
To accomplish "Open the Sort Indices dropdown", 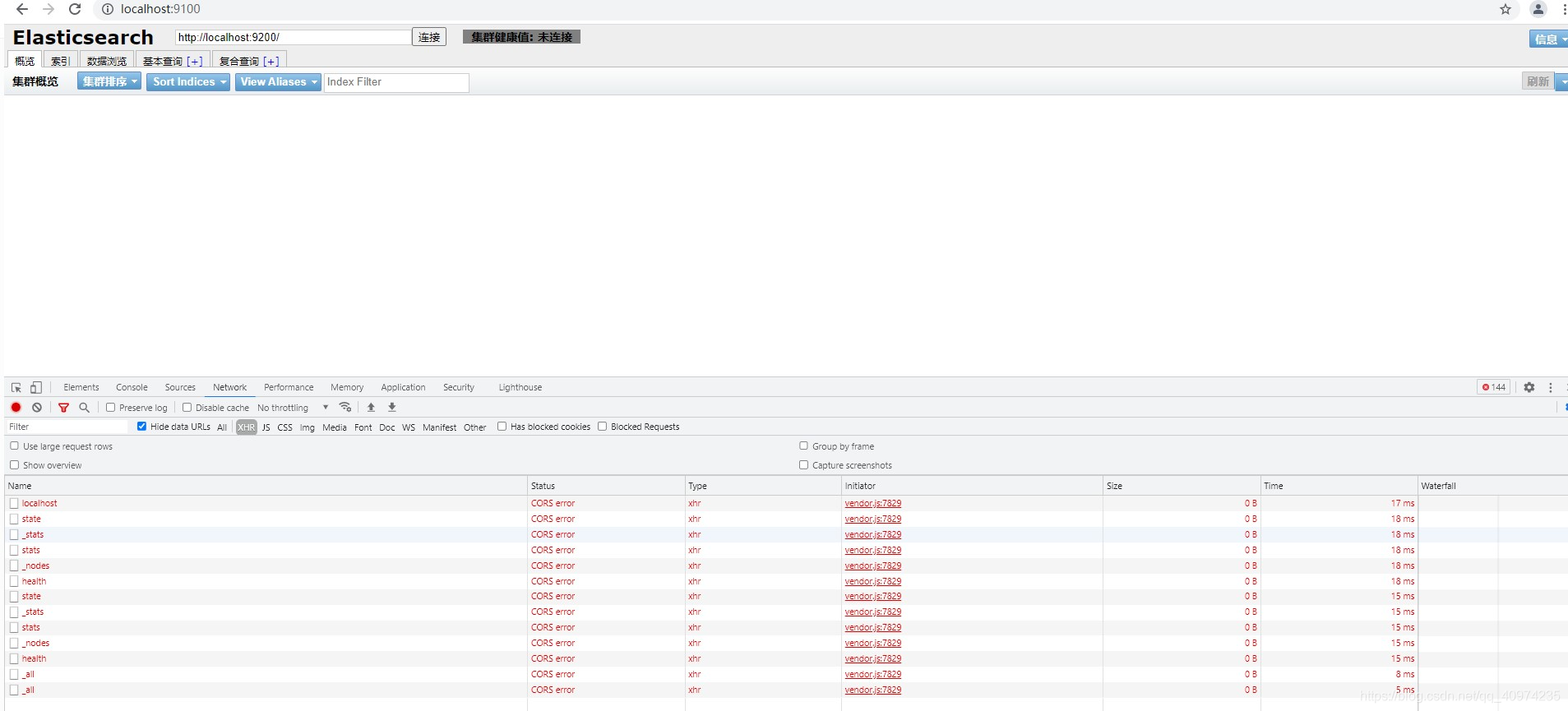I will pos(188,81).
